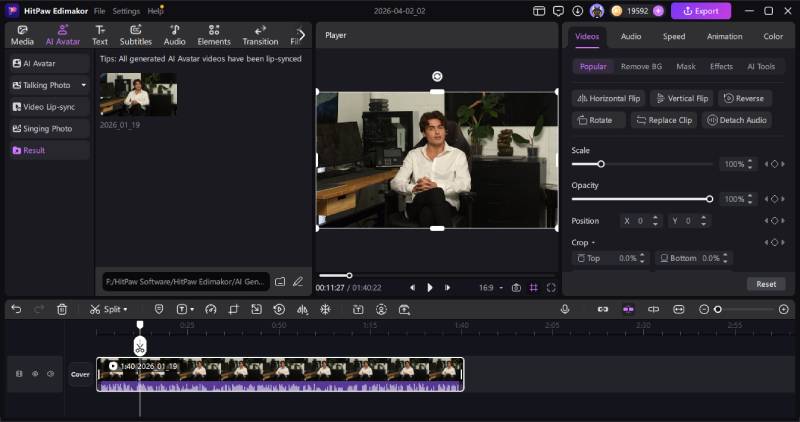Screen dimensions: 800x422
Task: Adjust Opacity percentage stepper
Action: pos(749,199)
